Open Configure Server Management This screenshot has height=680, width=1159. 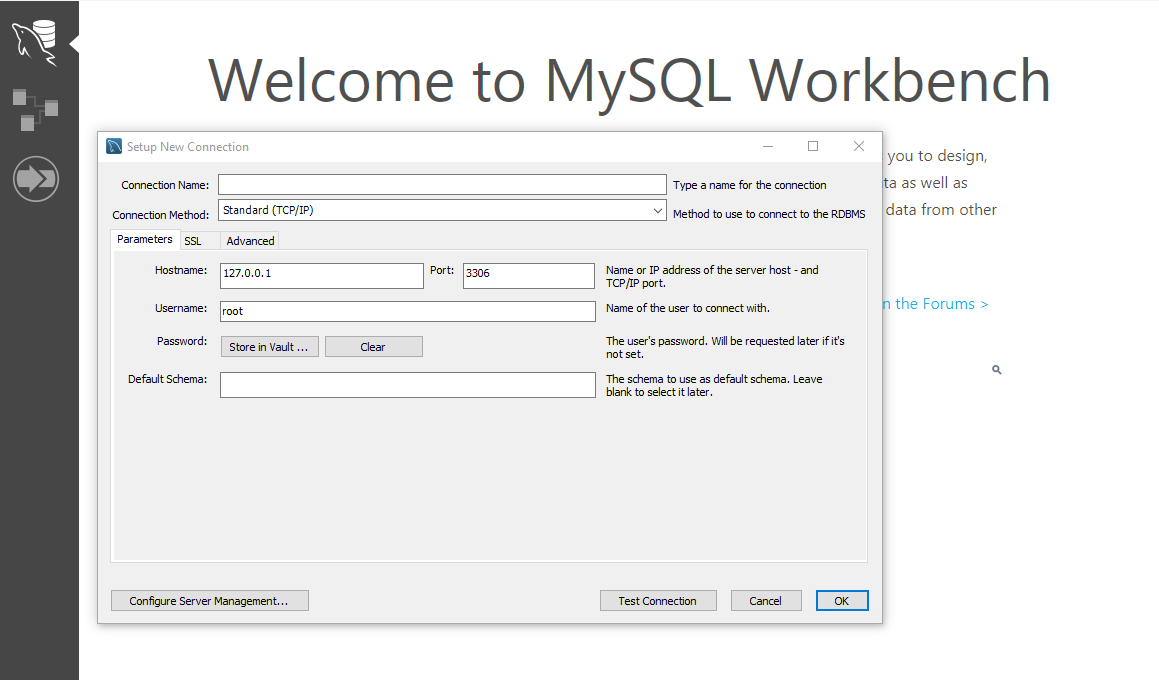(x=209, y=601)
